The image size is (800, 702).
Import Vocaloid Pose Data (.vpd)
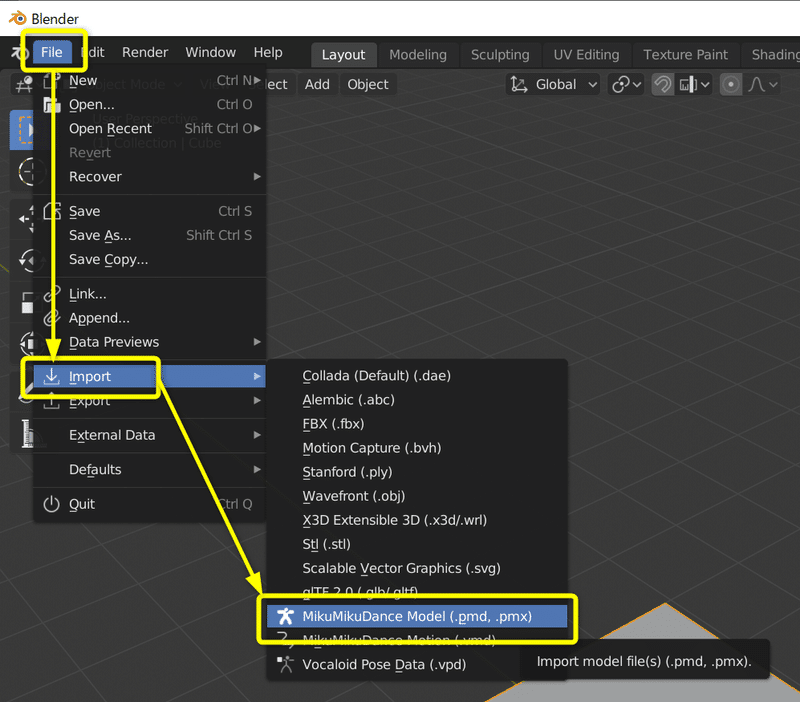(x=417, y=665)
